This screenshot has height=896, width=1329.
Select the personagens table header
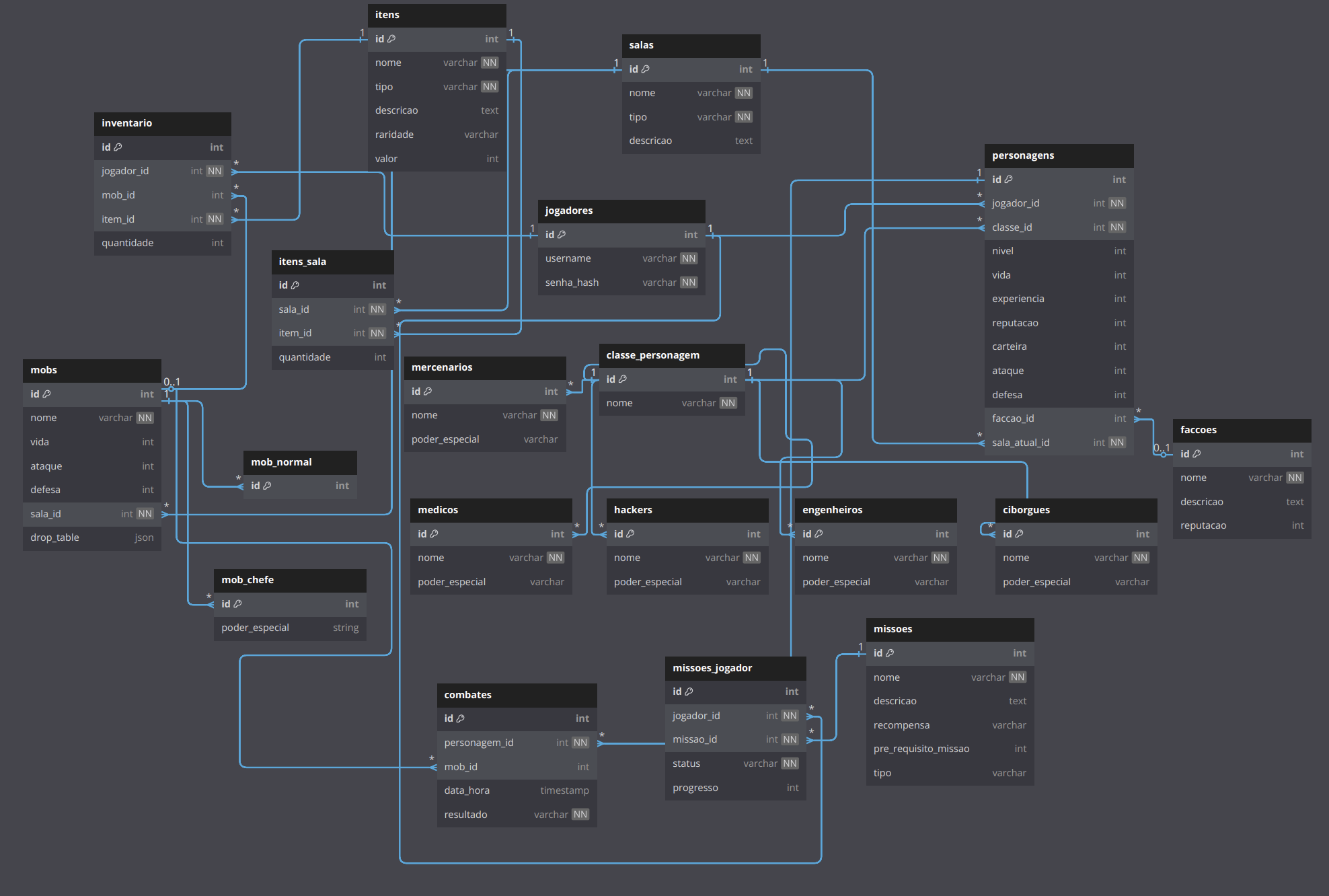click(x=1059, y=155)
